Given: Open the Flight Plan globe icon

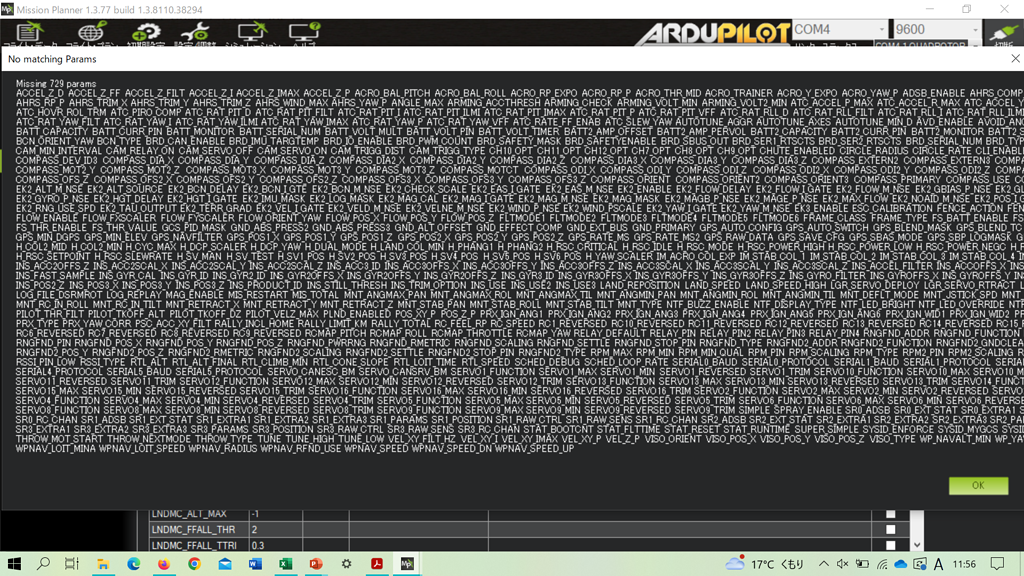Looking at the screenshot, I should point(91,34).
